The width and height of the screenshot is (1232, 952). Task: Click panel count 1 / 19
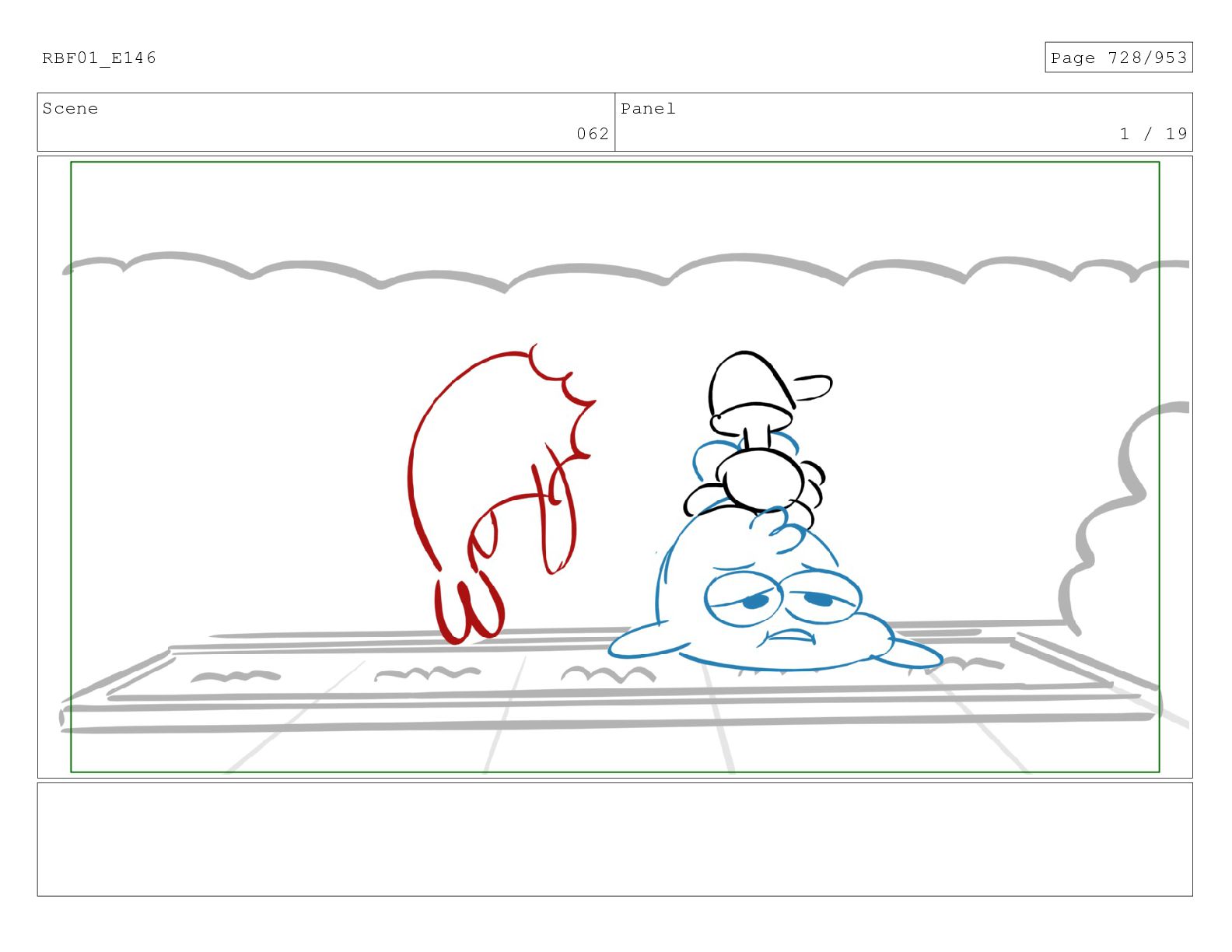tap(1153, 134)
